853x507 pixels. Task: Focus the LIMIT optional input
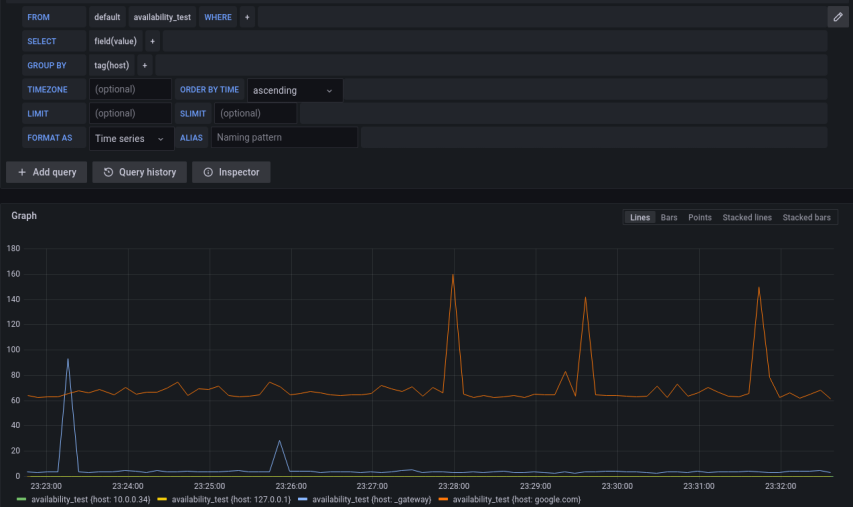[x=131, y=113]
